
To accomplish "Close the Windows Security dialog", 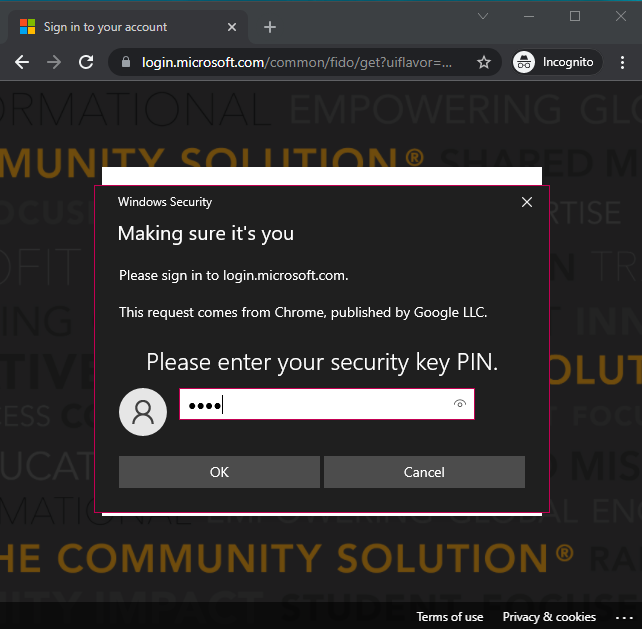I will coord(527,202).
